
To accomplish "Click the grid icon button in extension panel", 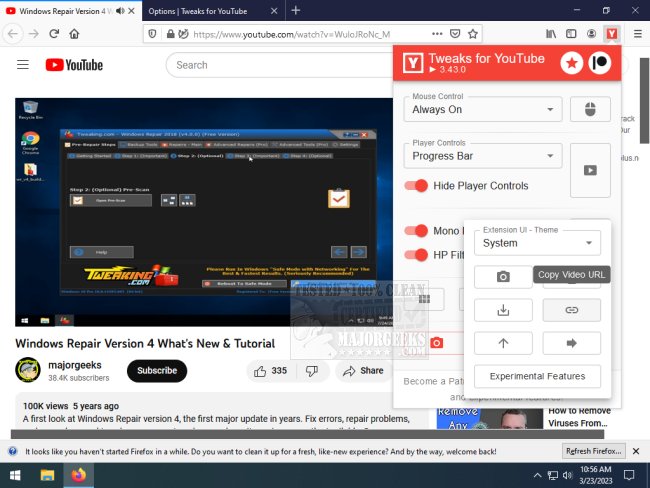I will (424, 299).
